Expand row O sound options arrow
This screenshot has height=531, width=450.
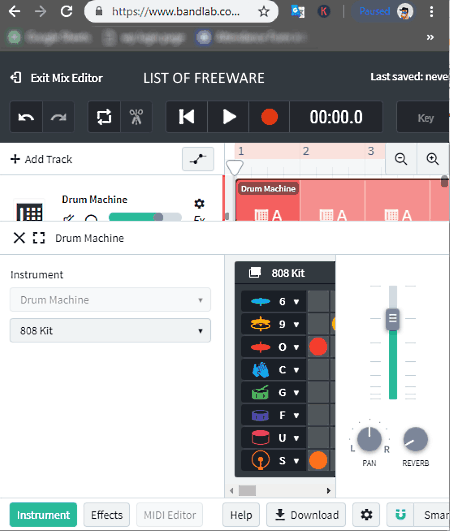tap(297, 347)
